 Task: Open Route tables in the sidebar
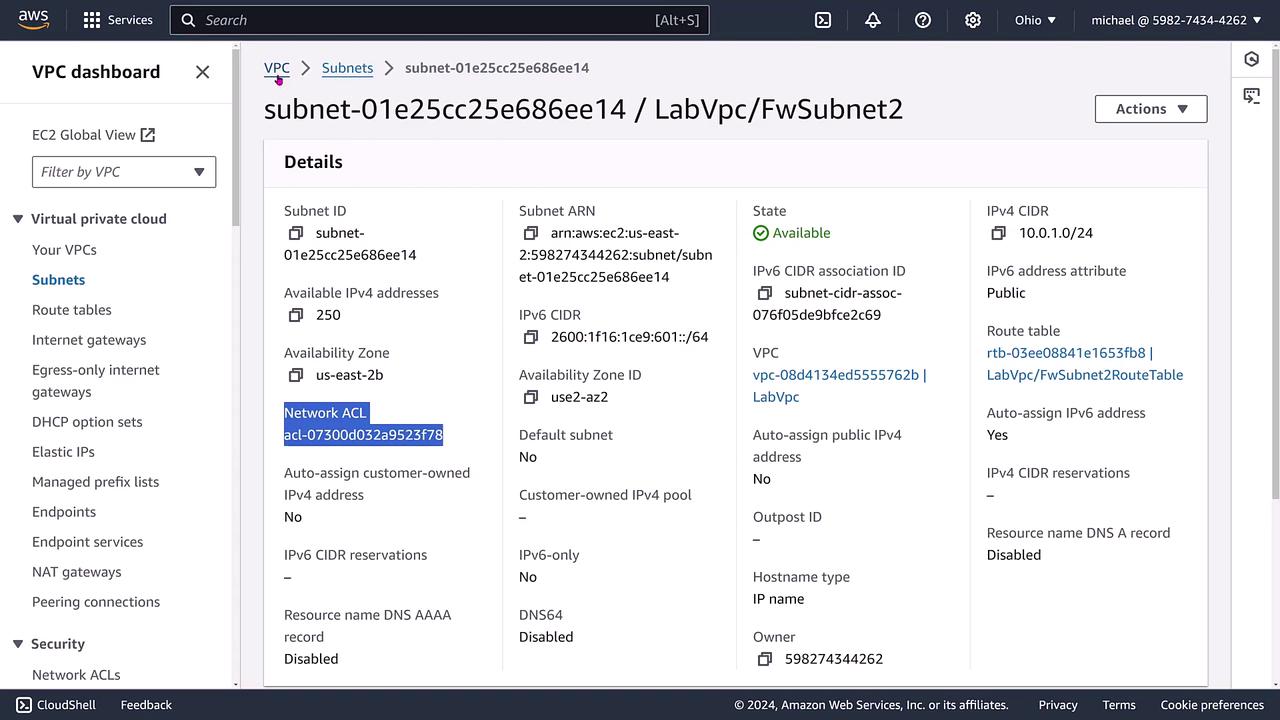click(x=72, y=310)
